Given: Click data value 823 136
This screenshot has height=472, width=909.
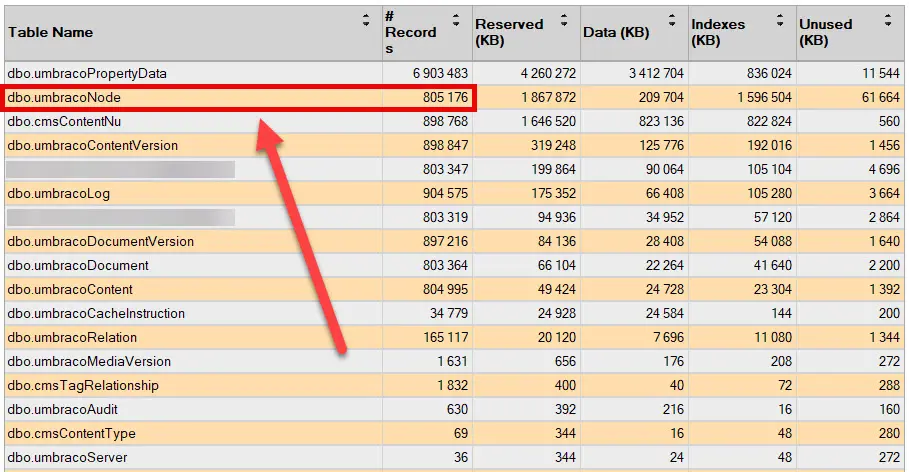Looking at the screenshot, I should (x=661, y=122).
